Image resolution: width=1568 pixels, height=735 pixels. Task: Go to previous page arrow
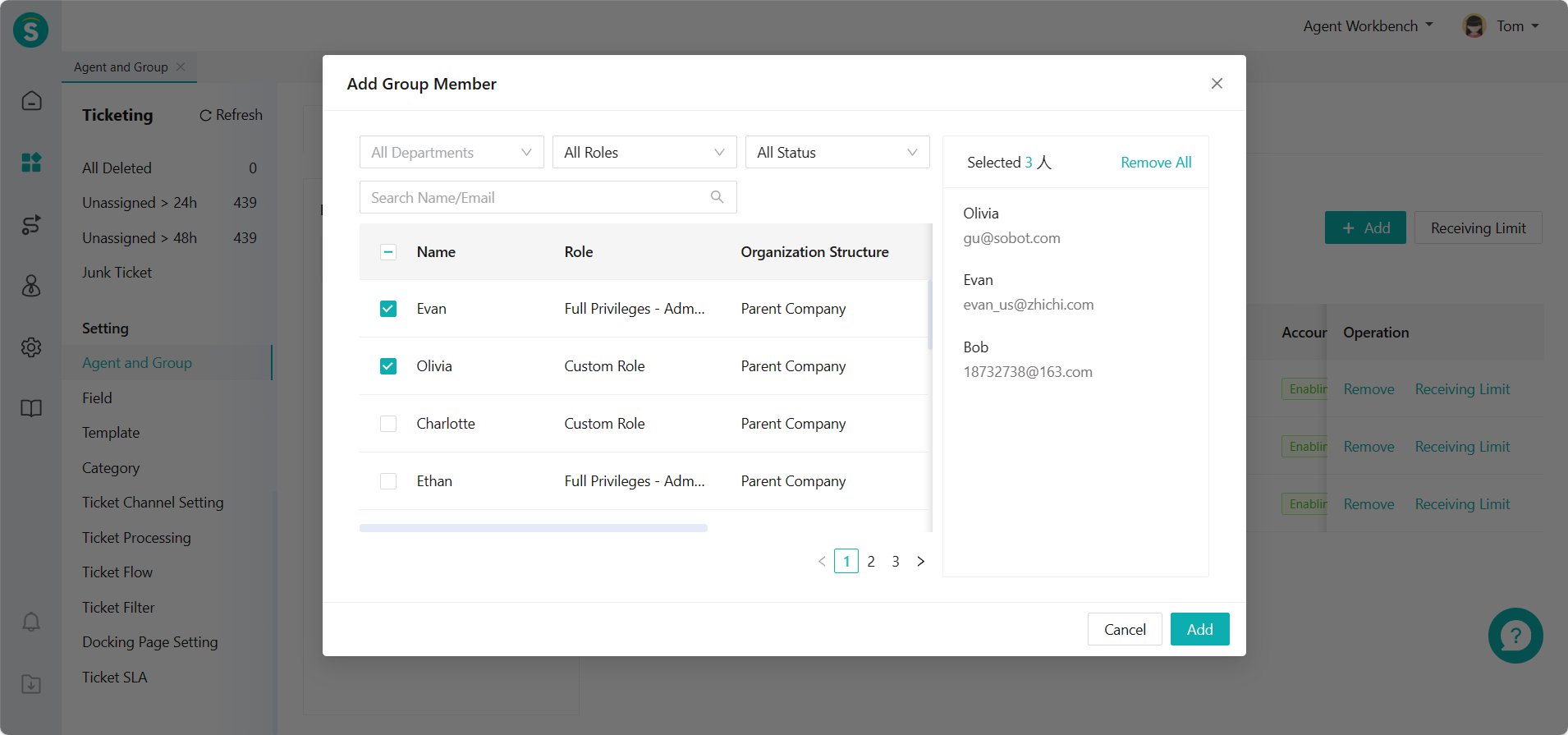(x=822, y=561)
